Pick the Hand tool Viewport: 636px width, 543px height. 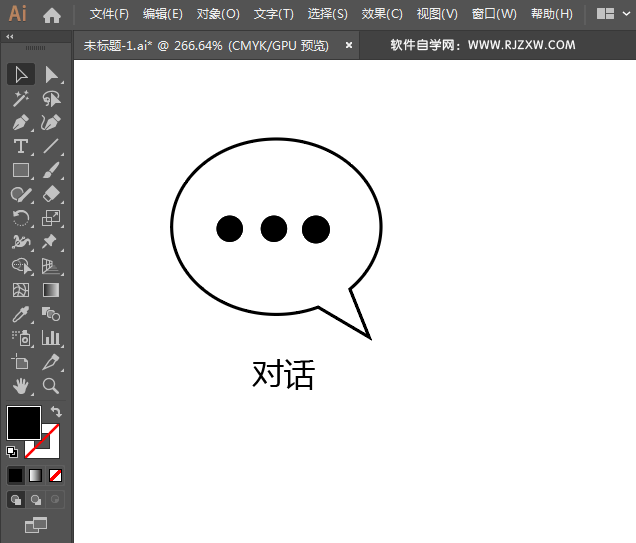pos(20,385)
